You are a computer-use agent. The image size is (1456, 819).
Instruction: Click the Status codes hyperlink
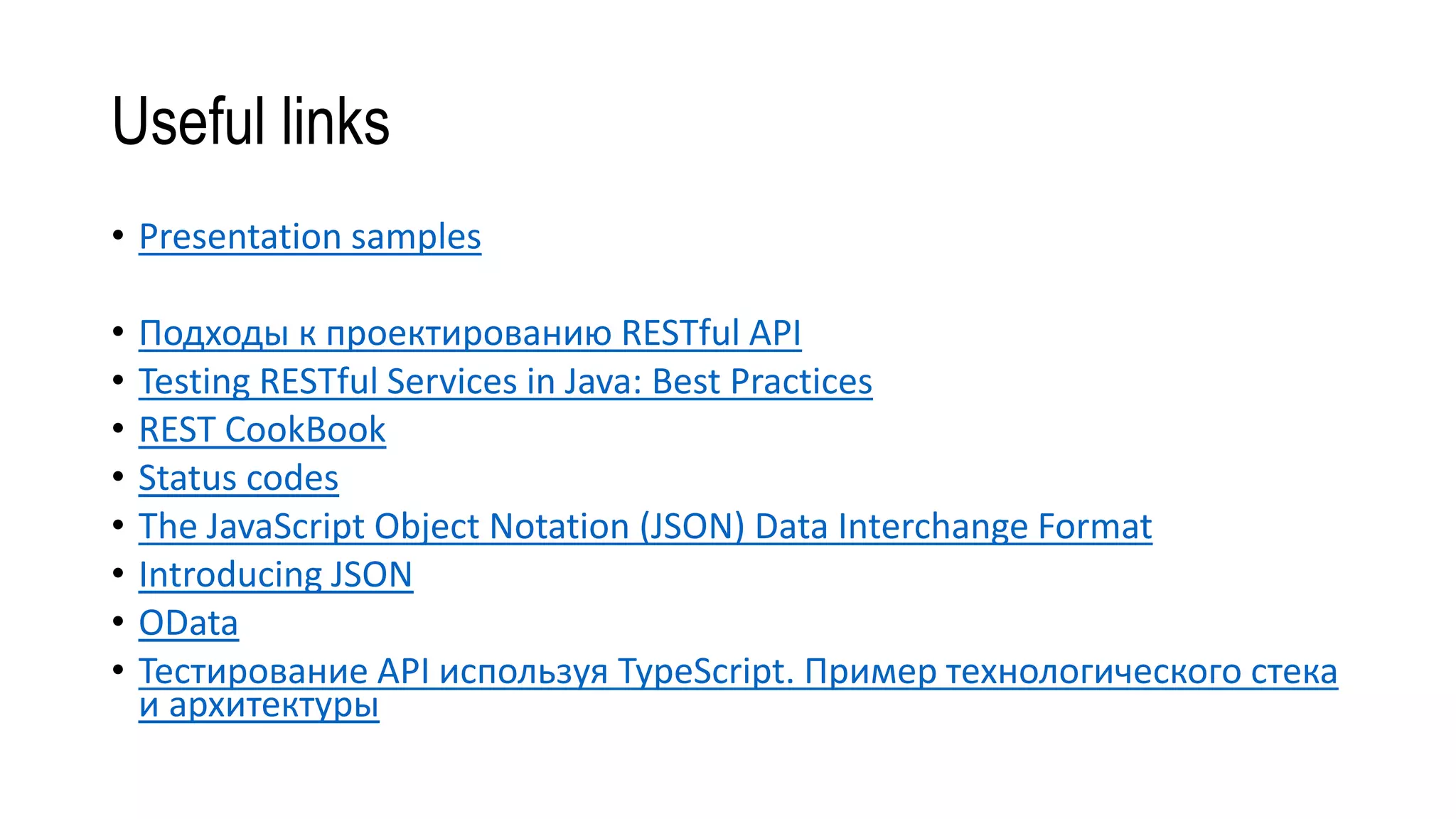pyautogui.click(x=238, y=478)
